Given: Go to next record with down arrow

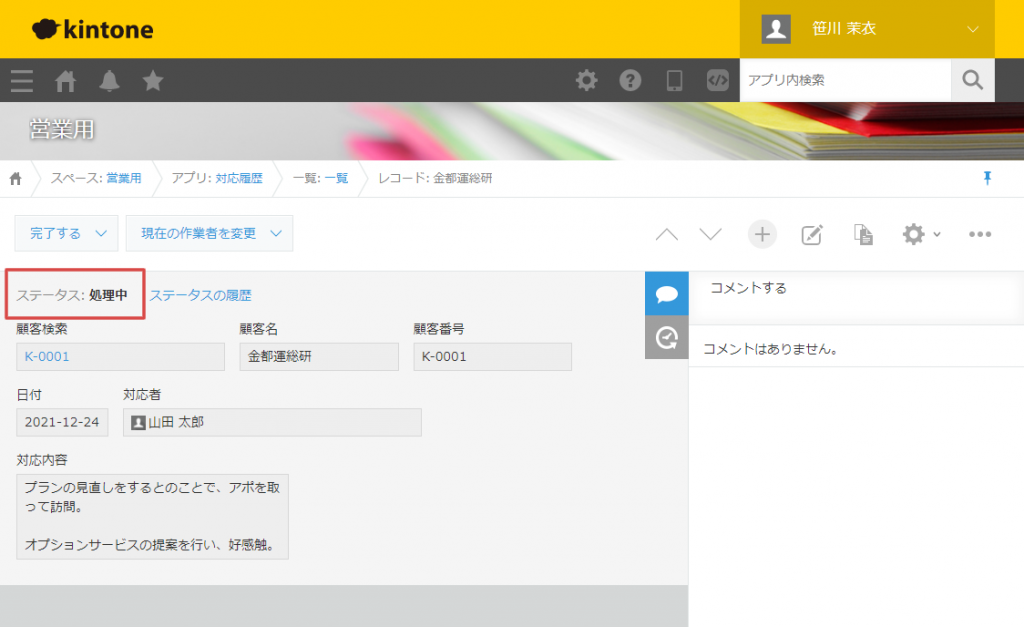Looking at the screenshot, I should (x=711, y=234).
